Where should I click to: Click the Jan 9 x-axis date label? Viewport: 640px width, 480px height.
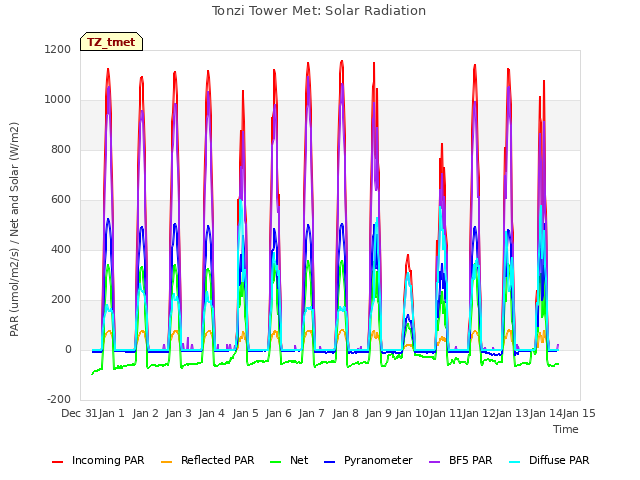point(378,413)
